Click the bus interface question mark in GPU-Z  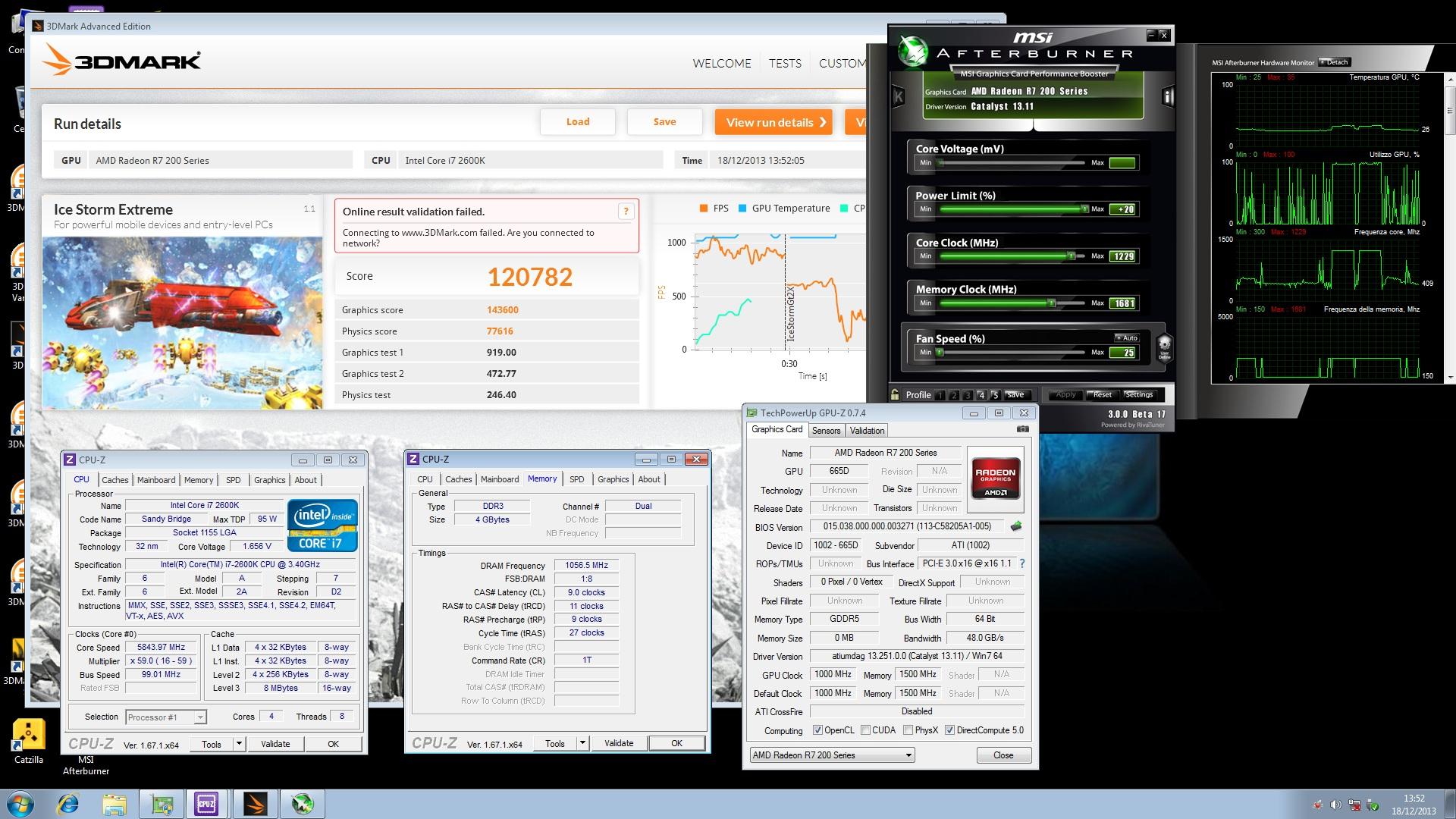tap(1021, 563)
